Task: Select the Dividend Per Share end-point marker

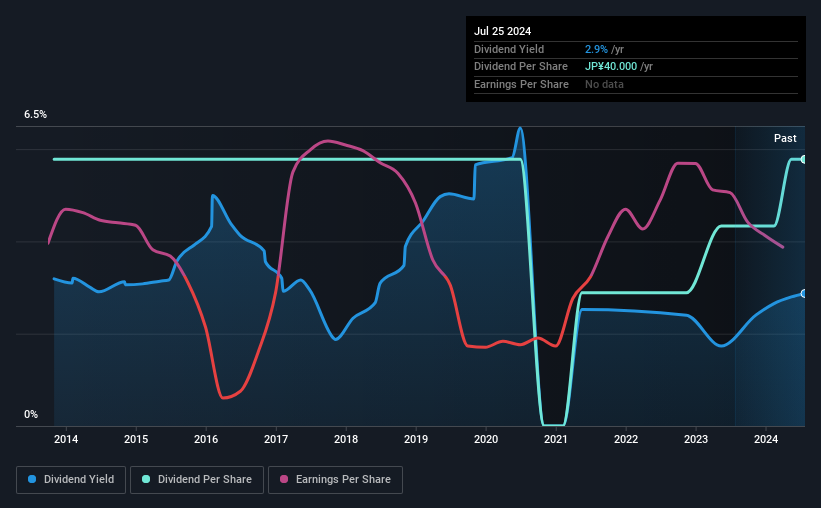Action: tap(804, 159)
